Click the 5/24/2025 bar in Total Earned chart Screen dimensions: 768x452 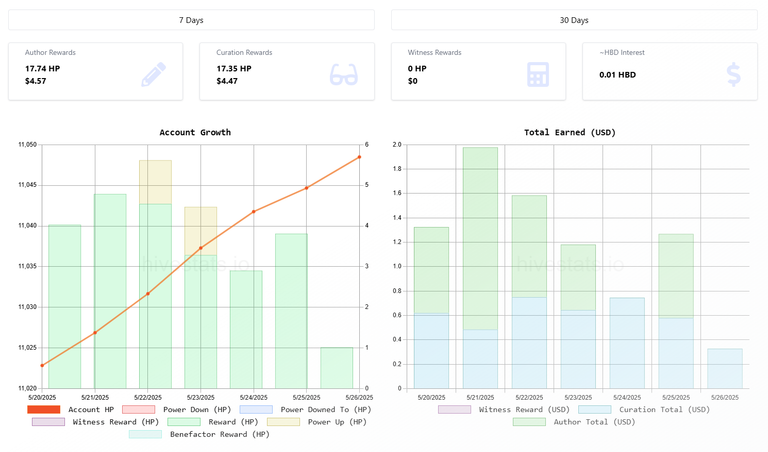coord(627,343)
